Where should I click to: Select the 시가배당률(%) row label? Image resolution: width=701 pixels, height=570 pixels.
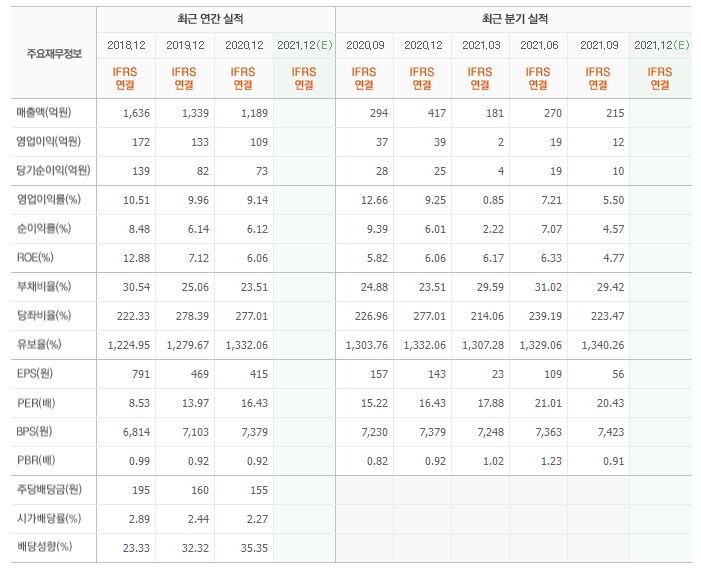[49, 519]
